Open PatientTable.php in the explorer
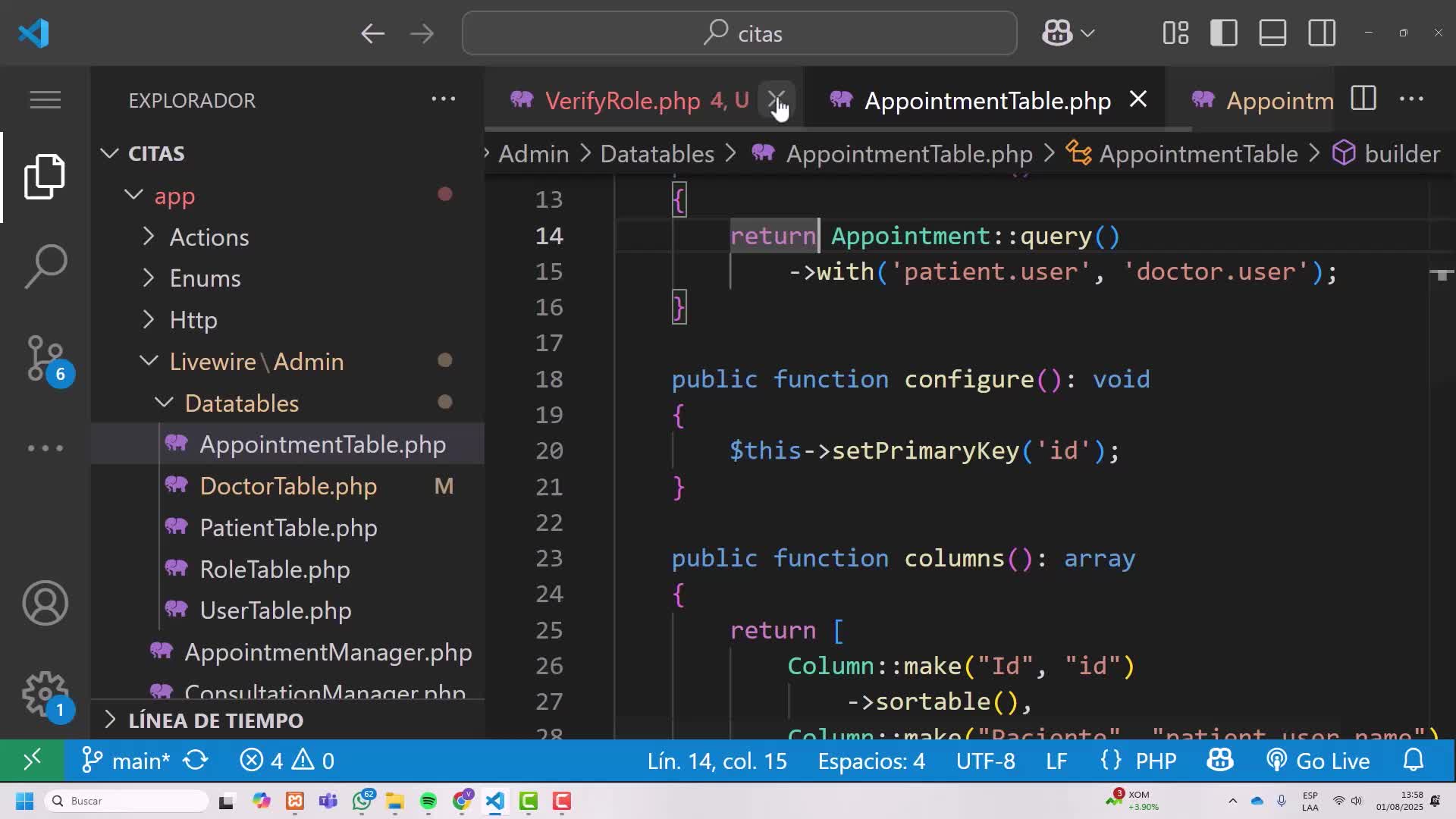 [x=288, y=528]
